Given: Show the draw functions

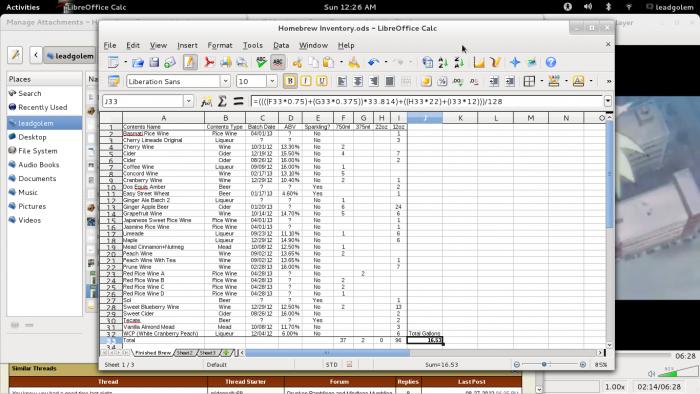Looking at the screenshot, I should pyautogui.click(x=495, y=62).
